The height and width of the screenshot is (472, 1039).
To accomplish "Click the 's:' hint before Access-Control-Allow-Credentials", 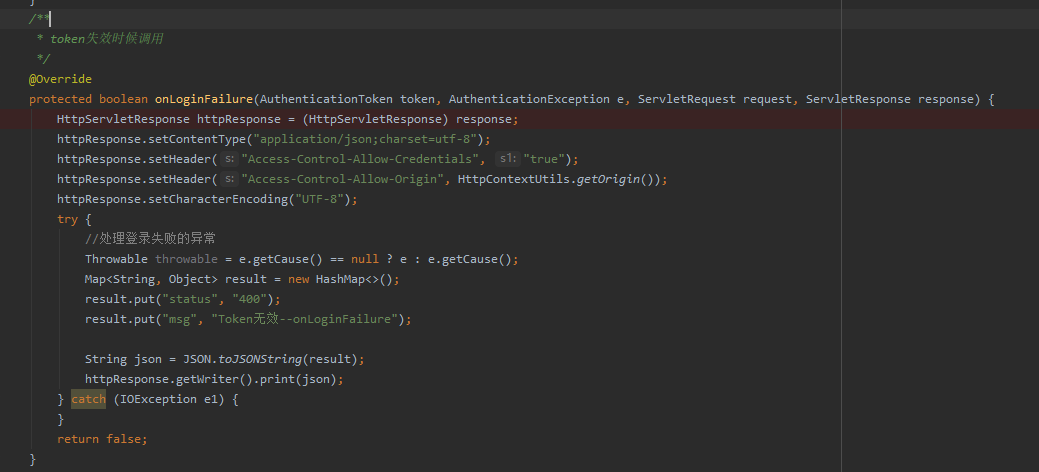I will (x=229, y=159).
